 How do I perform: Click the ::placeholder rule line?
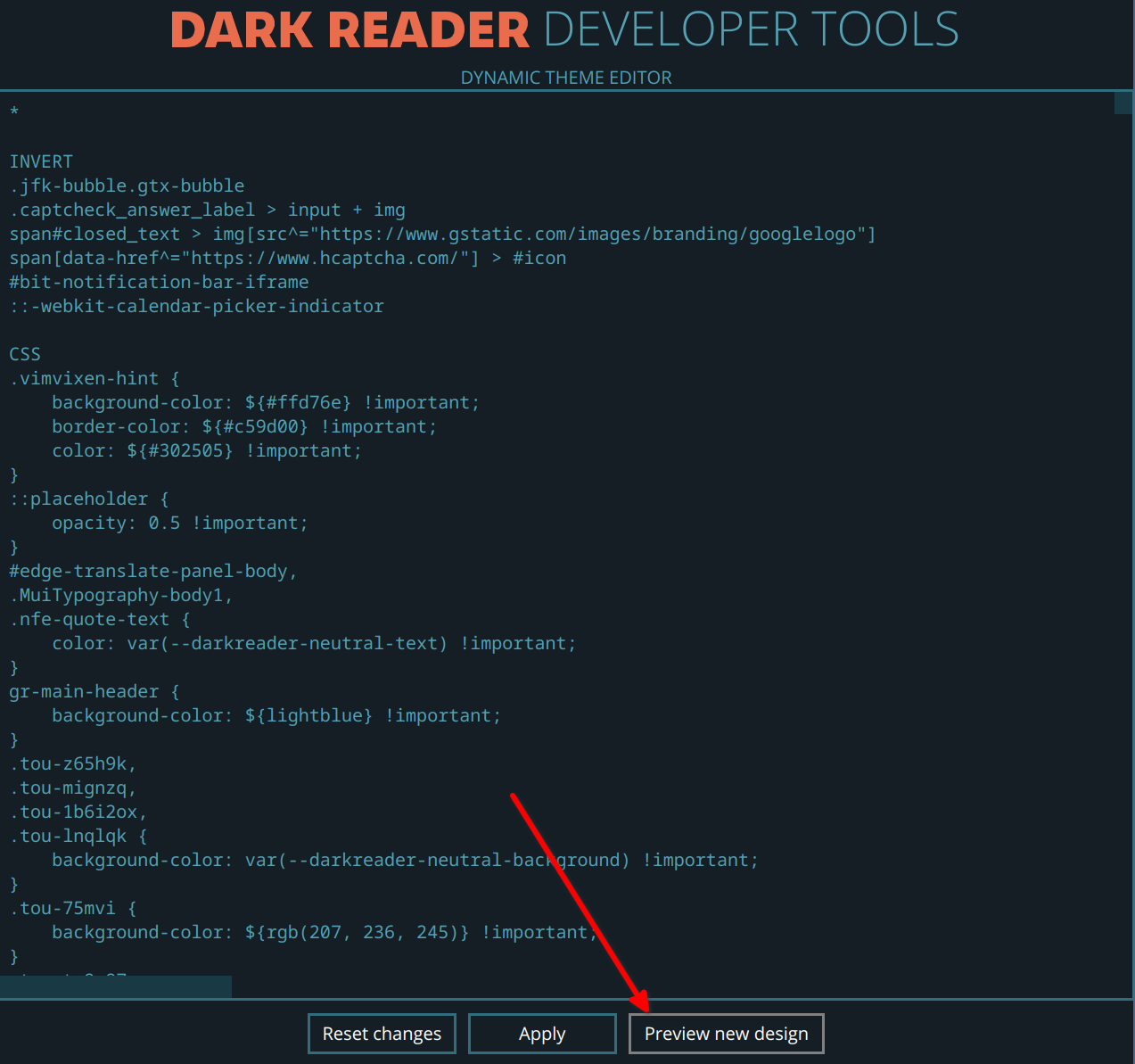point(88,498)
